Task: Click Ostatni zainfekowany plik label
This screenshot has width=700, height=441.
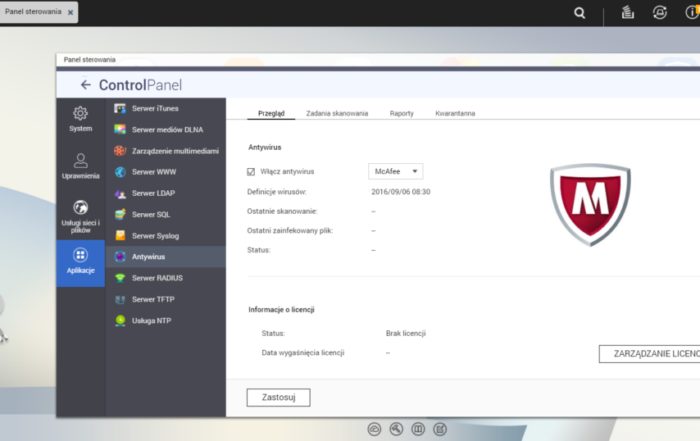Action: click(290, 231)
